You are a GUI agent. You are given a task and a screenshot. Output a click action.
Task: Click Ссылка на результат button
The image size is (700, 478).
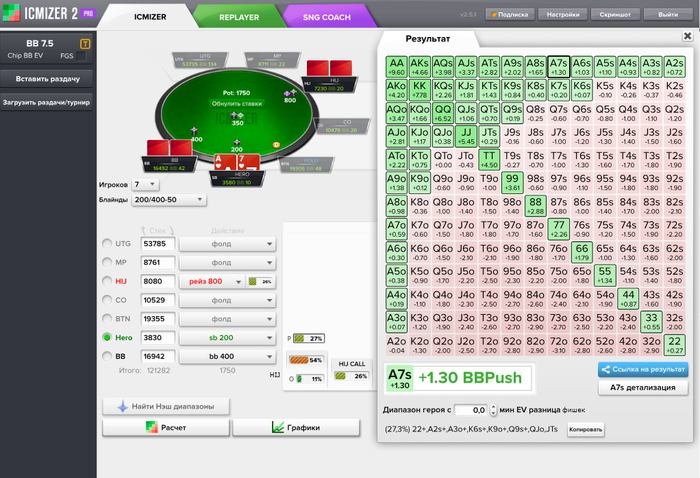[x=643, y=370]
